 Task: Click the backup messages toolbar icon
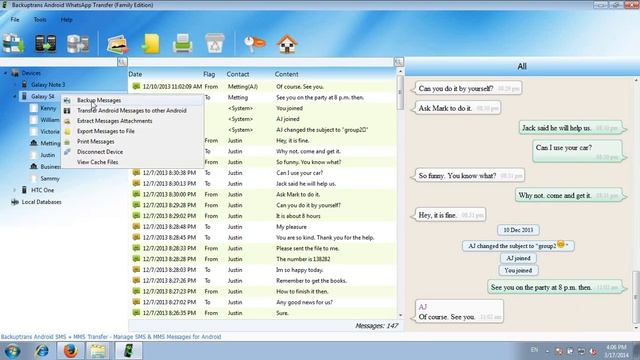point(13,43)
